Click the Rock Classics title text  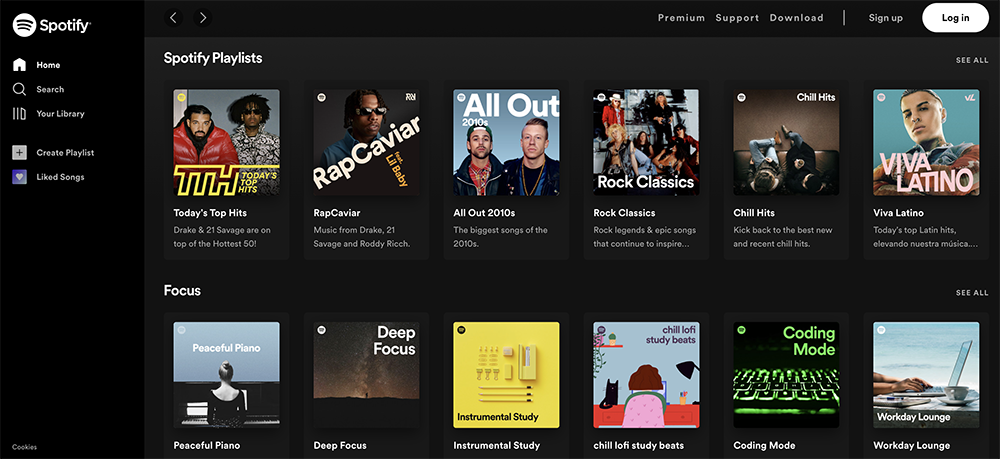624,213
